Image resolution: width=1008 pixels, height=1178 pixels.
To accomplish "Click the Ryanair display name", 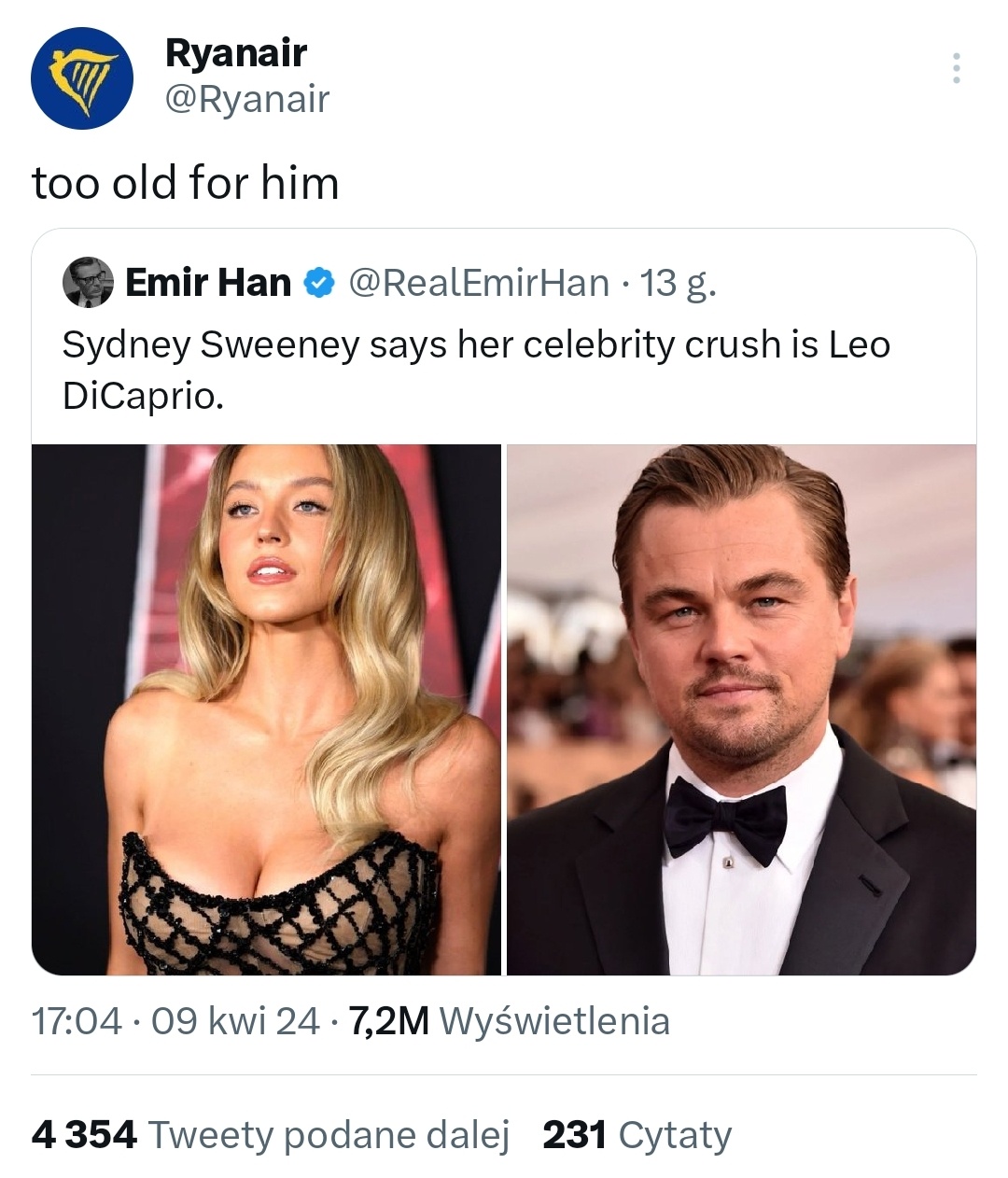I will pos(235,52).
